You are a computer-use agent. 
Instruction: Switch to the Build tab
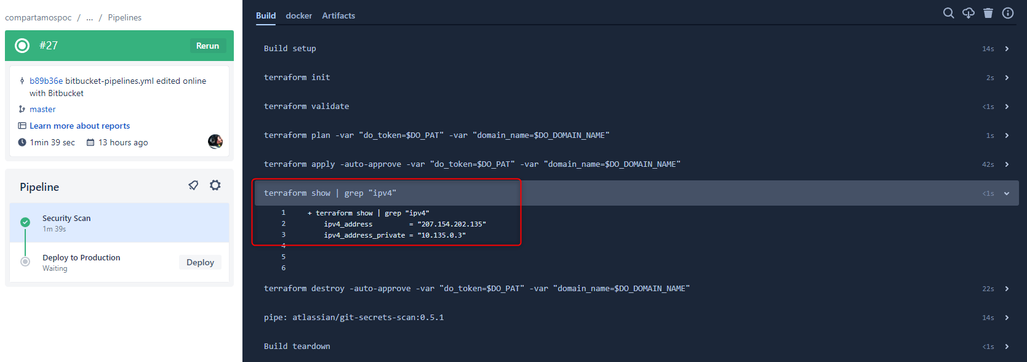click(266, 16)
